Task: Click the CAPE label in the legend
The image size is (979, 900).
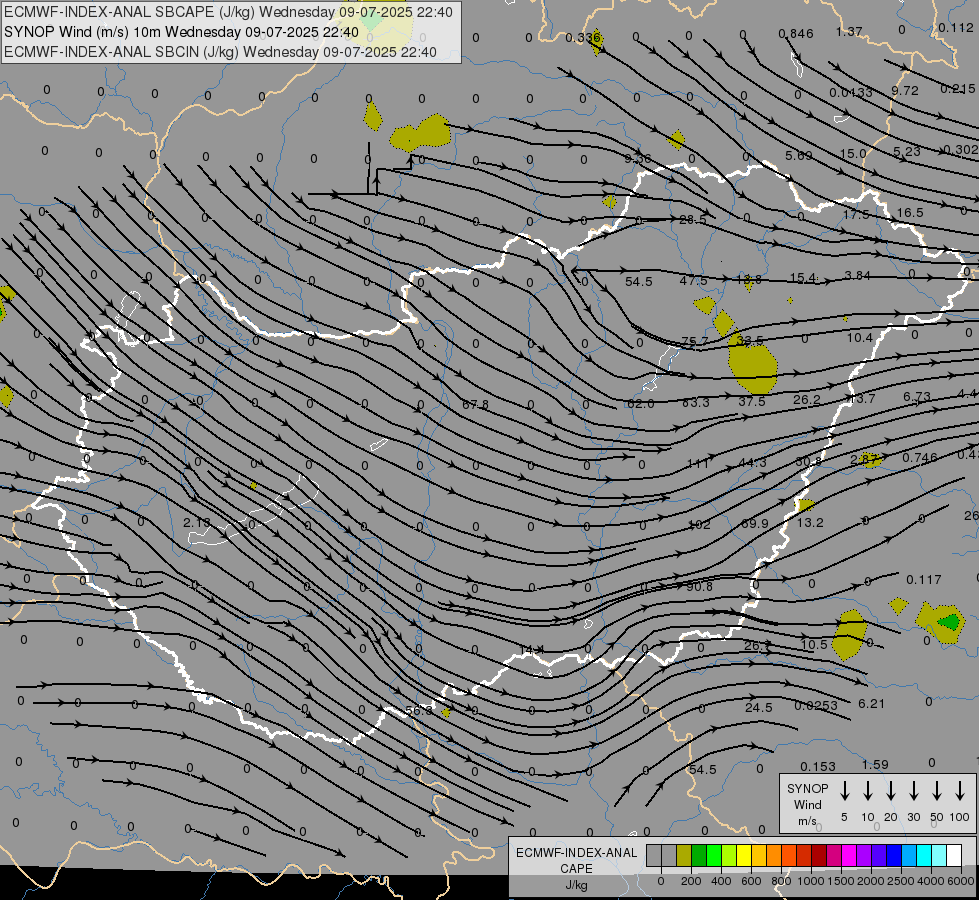Action: click(576, 868)
